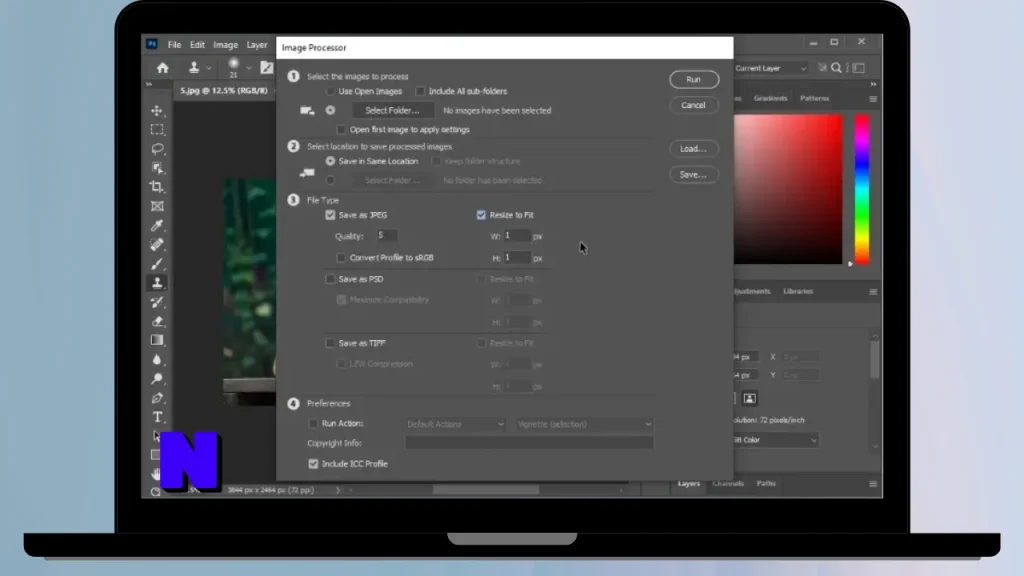Open the Edit menu
The image size is (1024, 576).
197,45
